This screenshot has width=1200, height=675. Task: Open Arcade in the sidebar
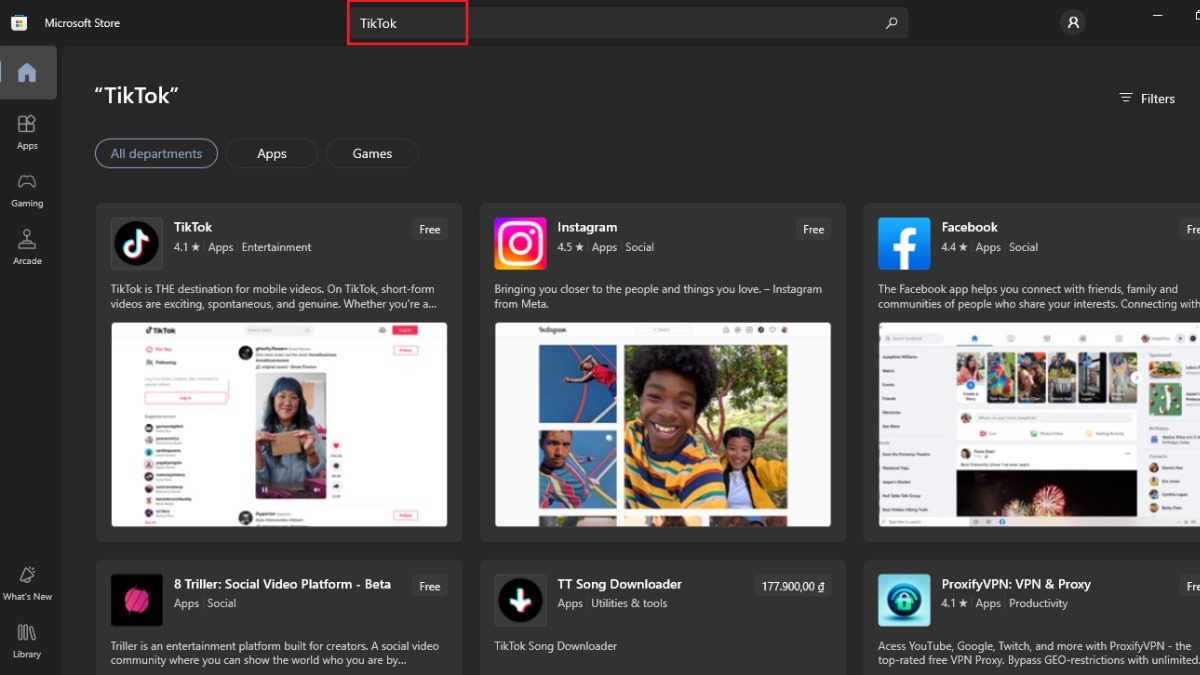pyautogui.click(x=27, y=247)
